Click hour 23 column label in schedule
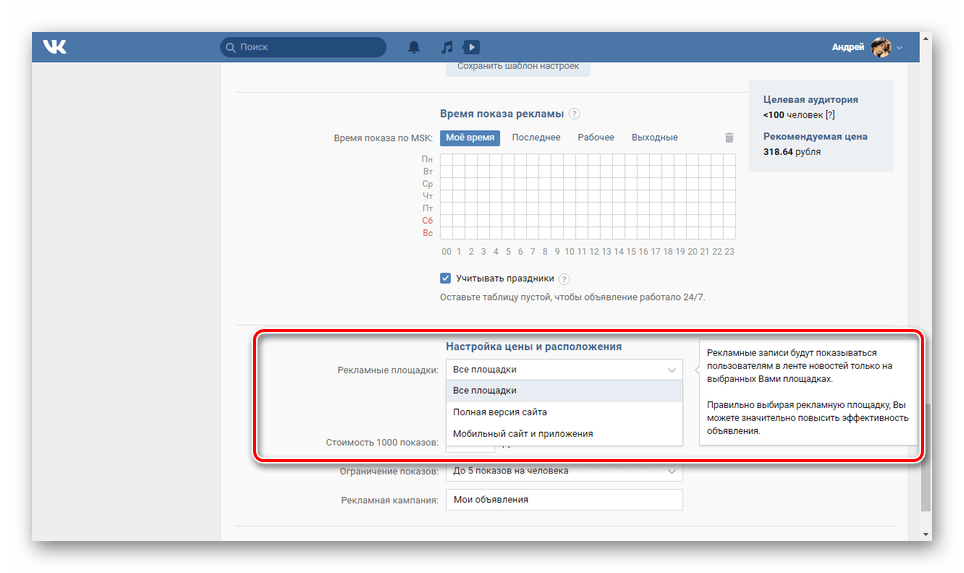Viewport: 964px width, 573px height. 729,251
